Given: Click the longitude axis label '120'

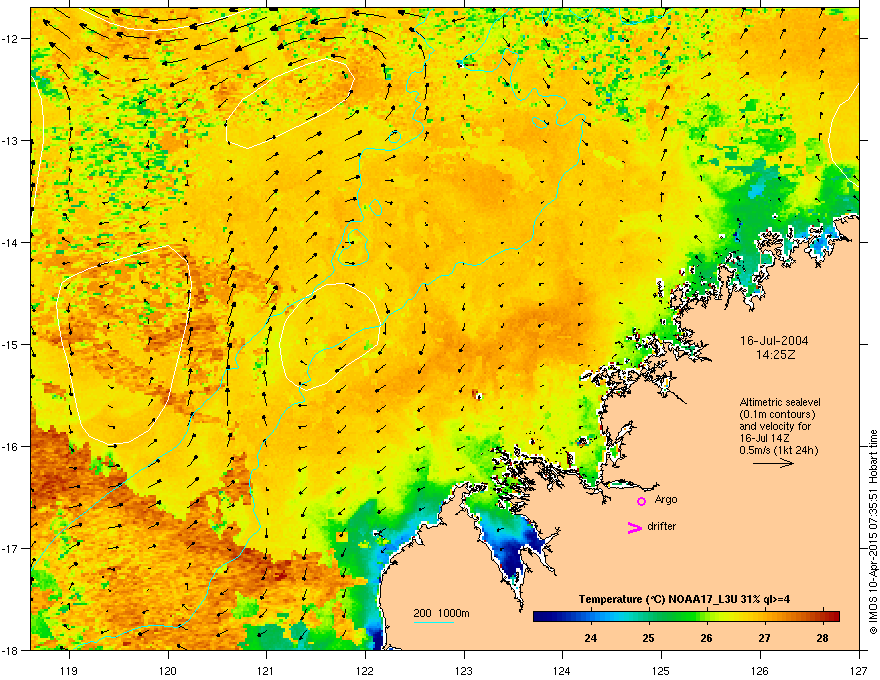Looking at the screenshot, I should (168, 670).
